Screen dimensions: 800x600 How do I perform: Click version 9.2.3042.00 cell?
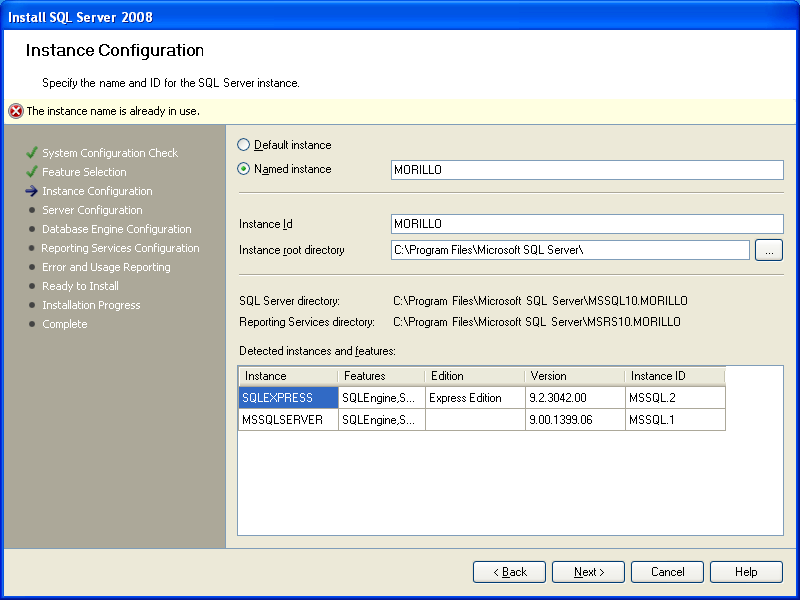(575, 398)
